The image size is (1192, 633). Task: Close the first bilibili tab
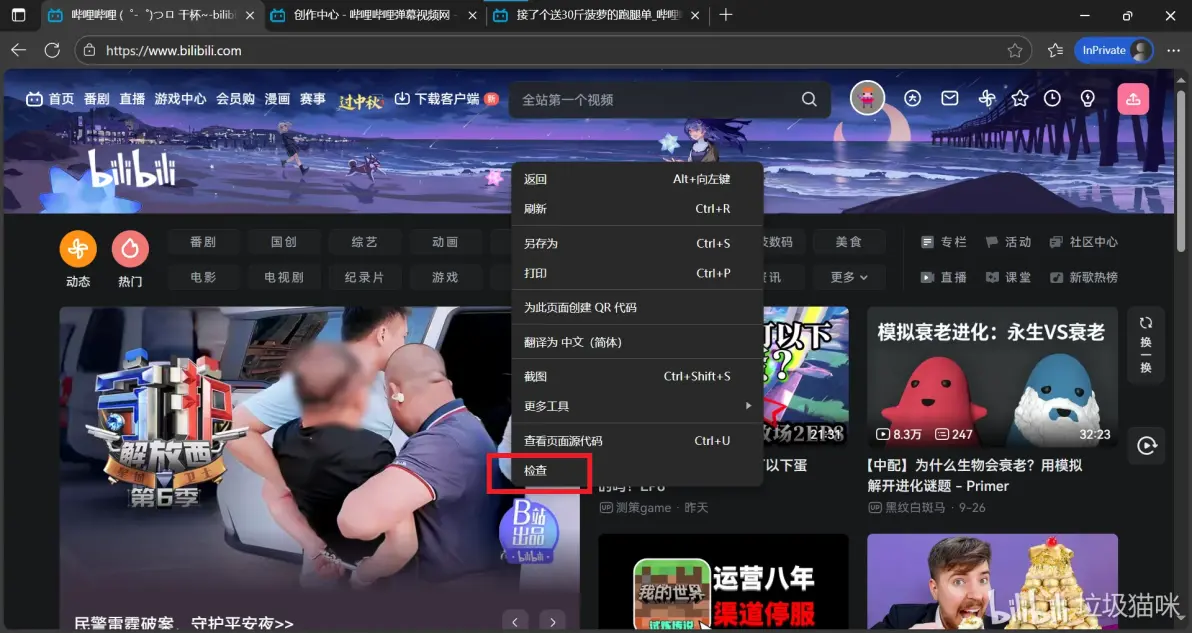[x=249, y=15]
